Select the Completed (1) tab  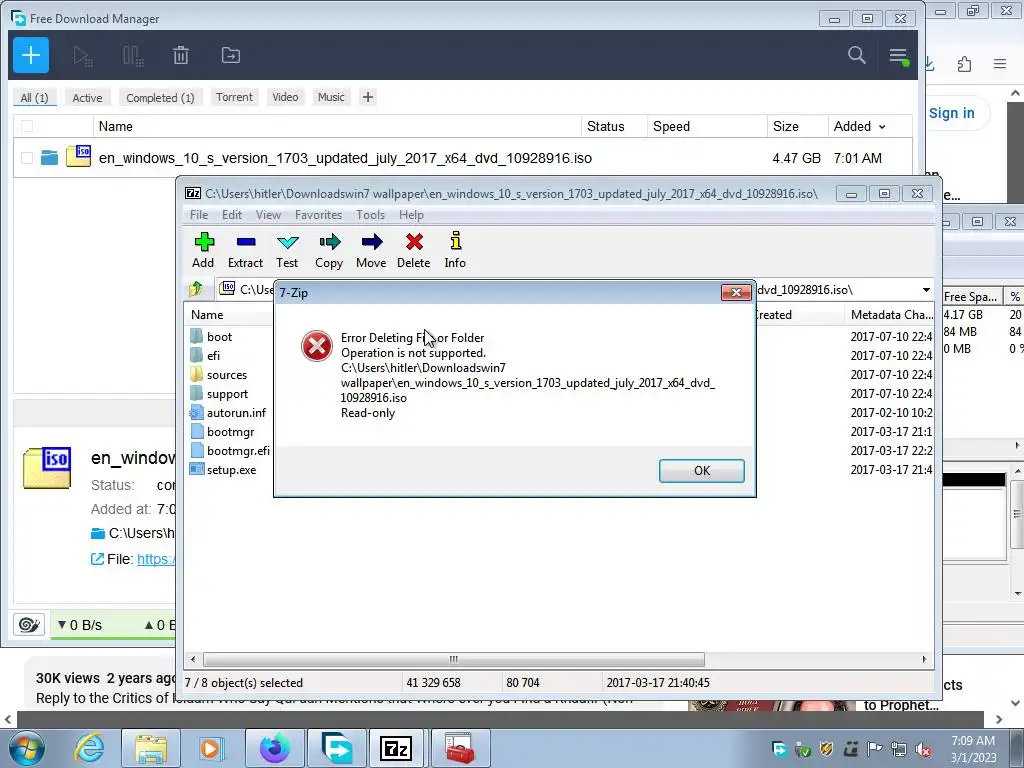(160, 98)
